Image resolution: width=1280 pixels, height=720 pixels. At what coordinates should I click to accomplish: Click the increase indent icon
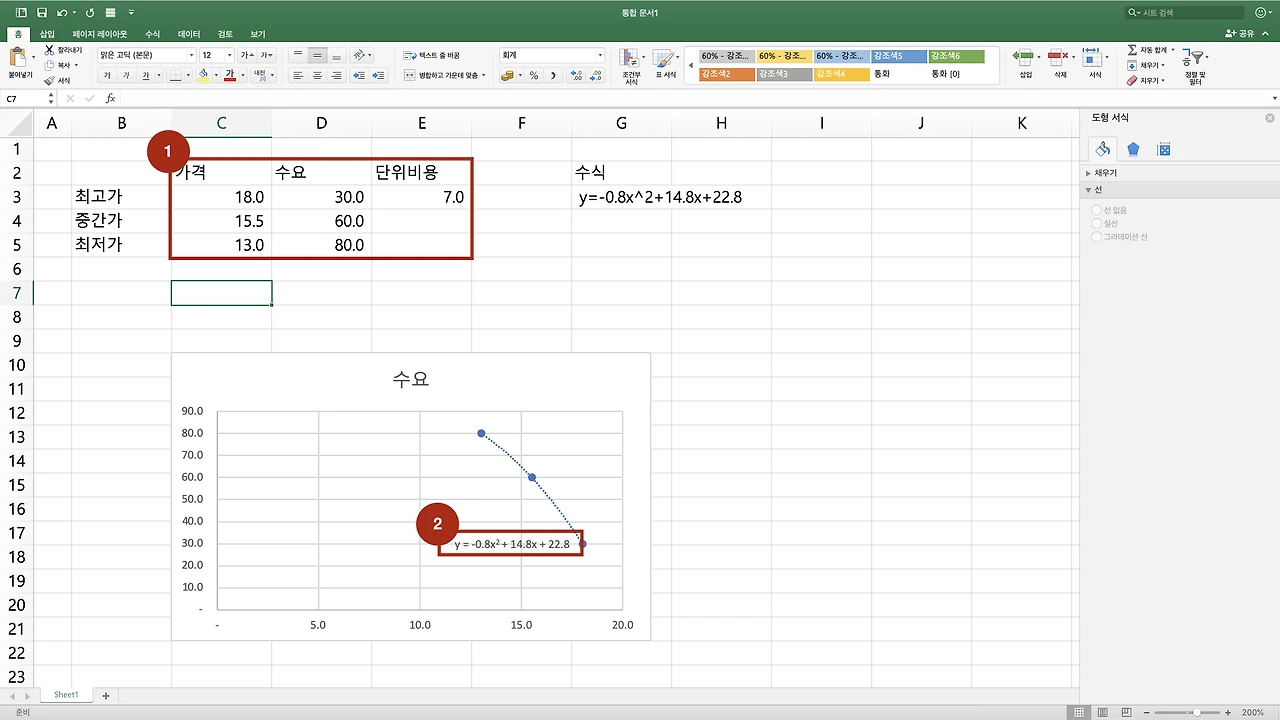click(378, 75)
